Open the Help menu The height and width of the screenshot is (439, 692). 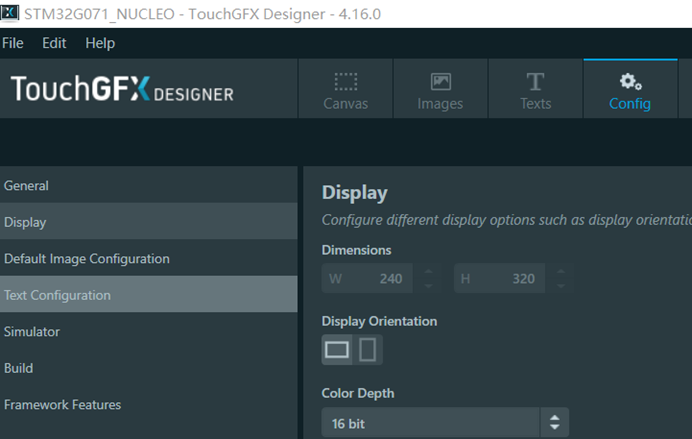click(x=100, y=43)
